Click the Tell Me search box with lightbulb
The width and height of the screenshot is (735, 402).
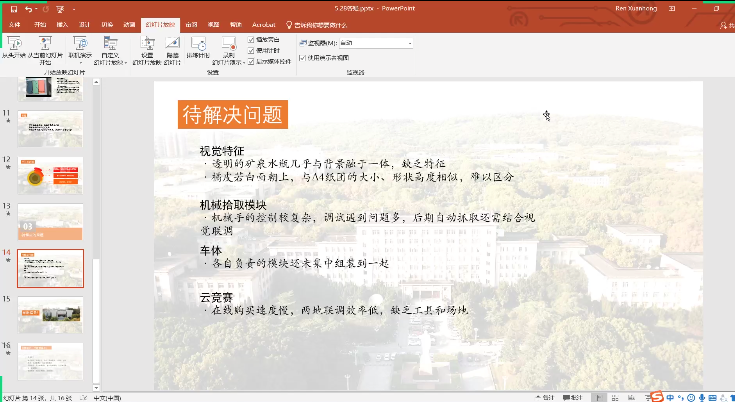317,25
